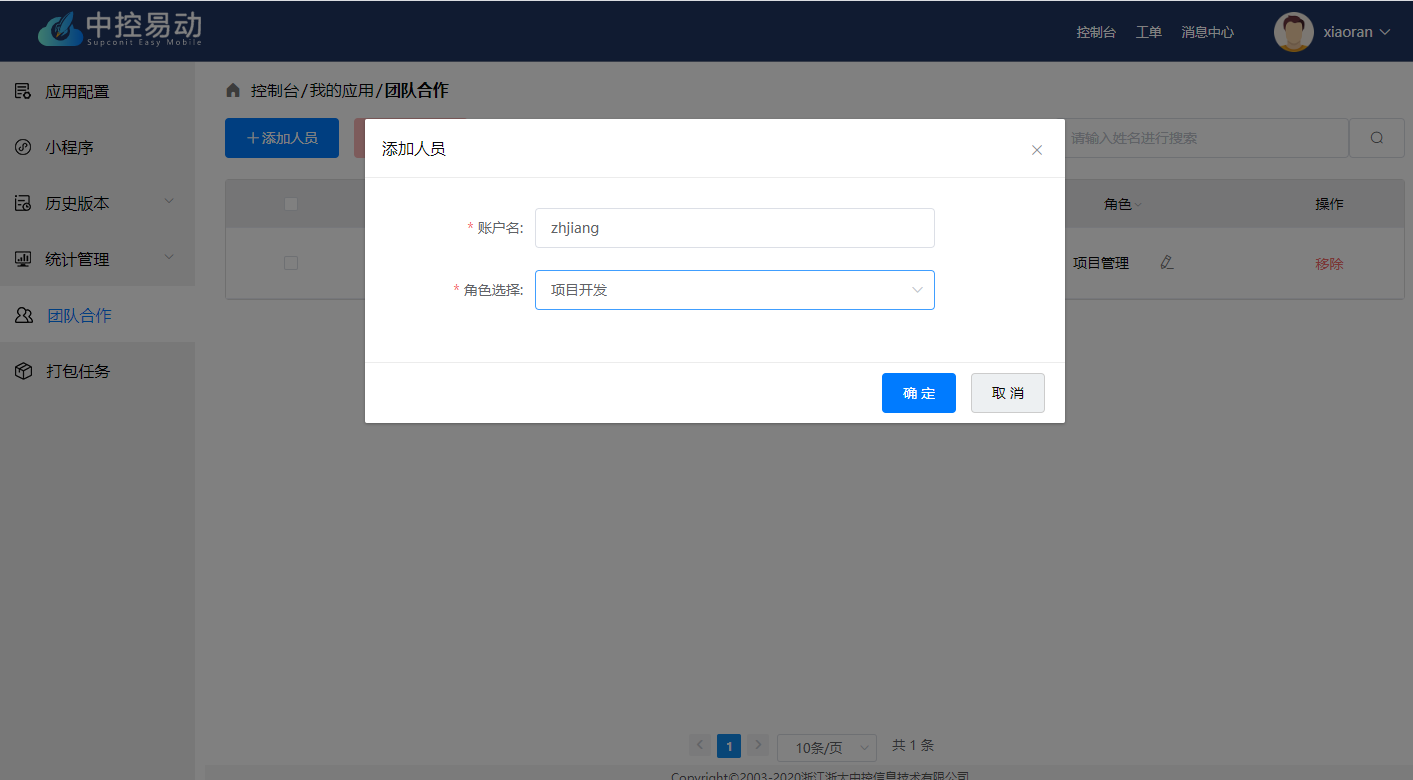The image size is (1413, 780).
Task: Click the search magnifier button
Action: (x=1377, y=138)
